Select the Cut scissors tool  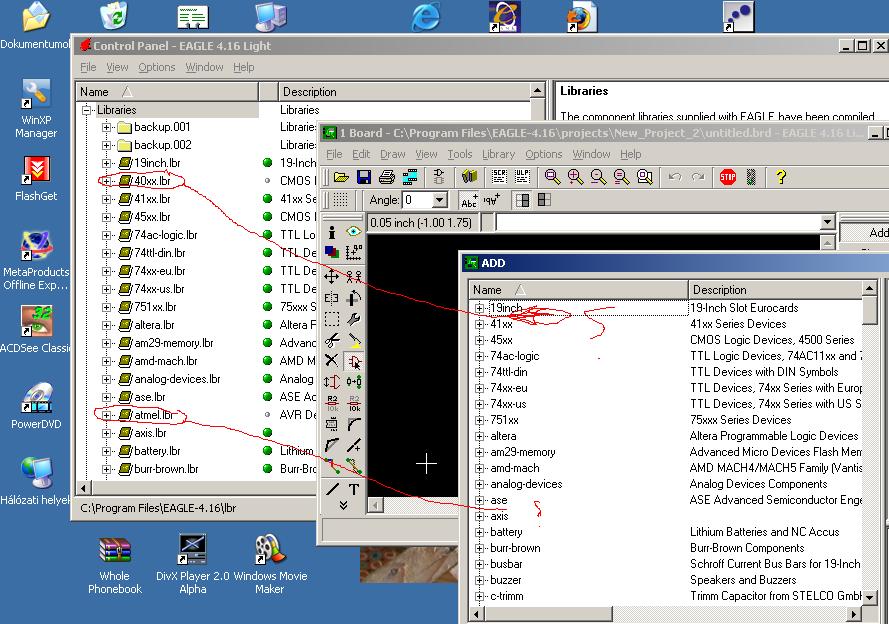(332, 340)
